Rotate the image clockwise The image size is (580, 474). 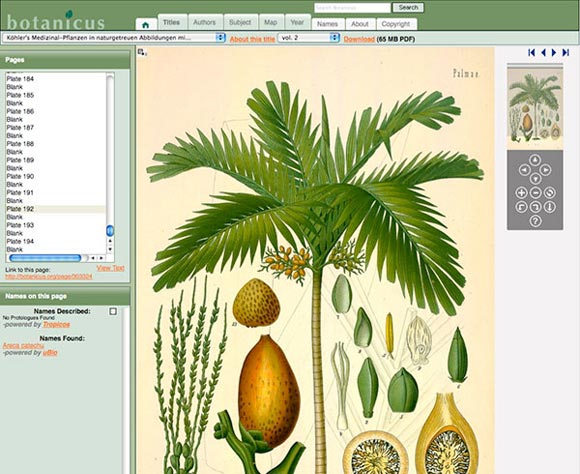(x=535, y=206)
